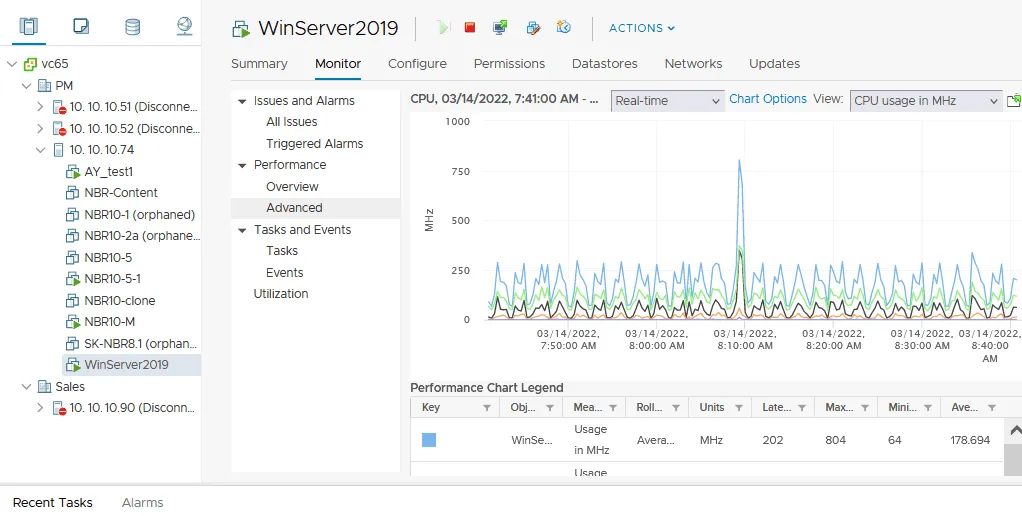Open the ACTIONS dropdown menu

pos(642,28)
